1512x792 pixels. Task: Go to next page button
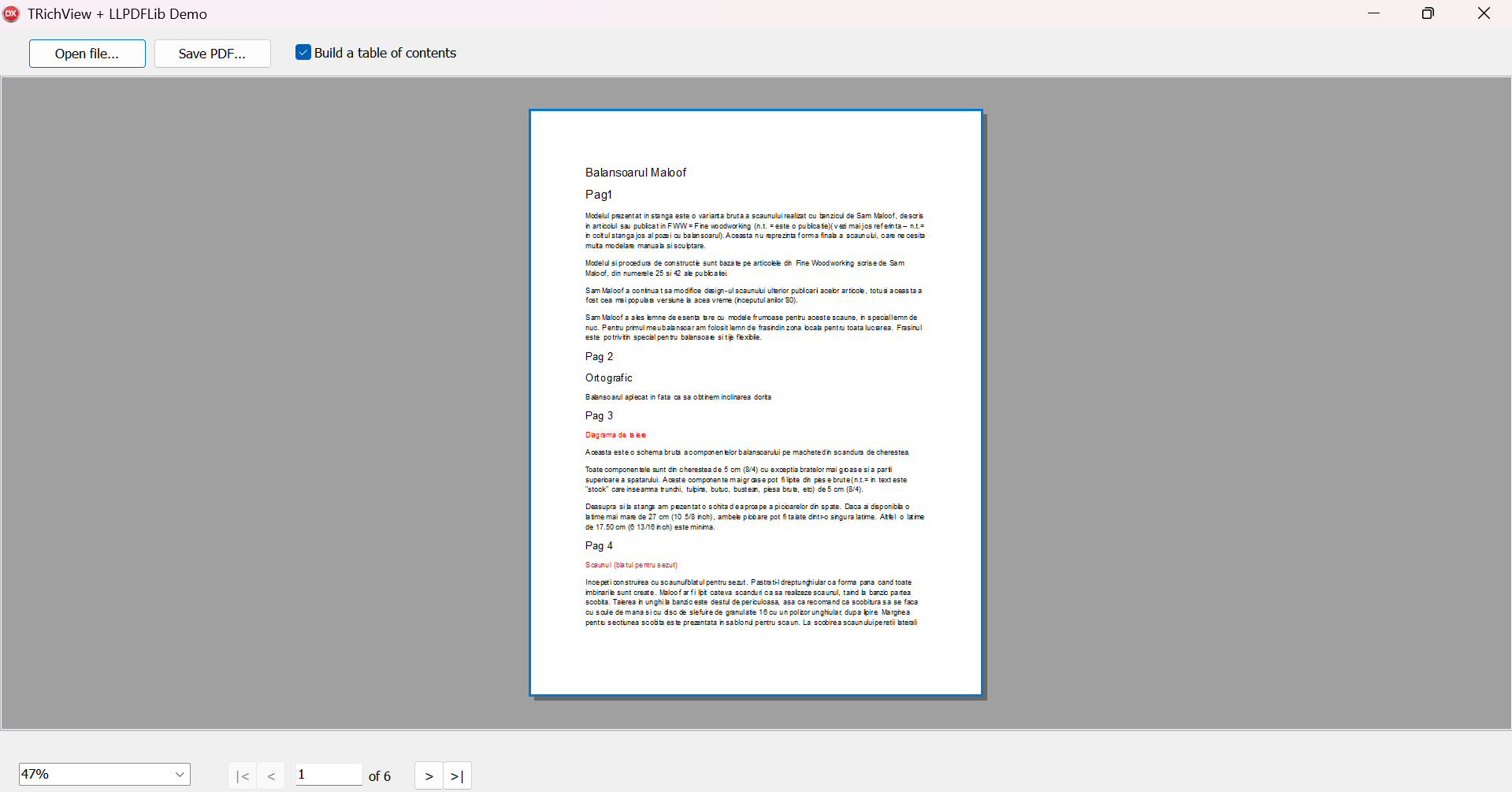429,776
